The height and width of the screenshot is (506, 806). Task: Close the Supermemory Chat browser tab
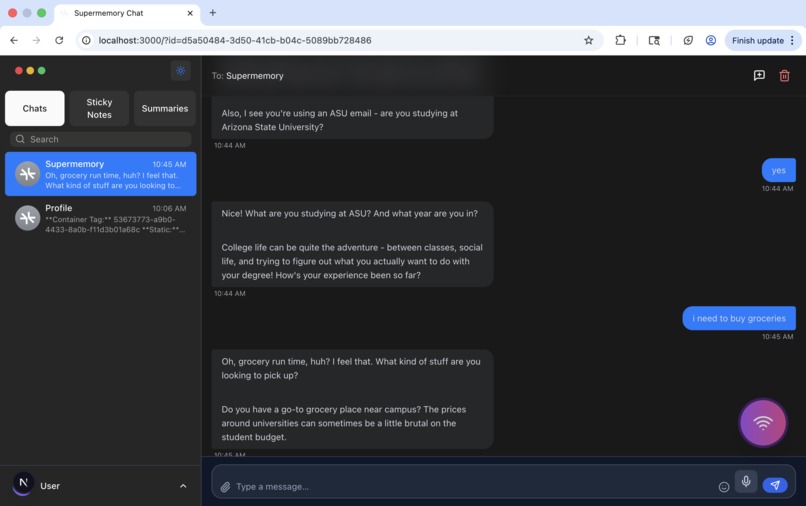[190, 13]
